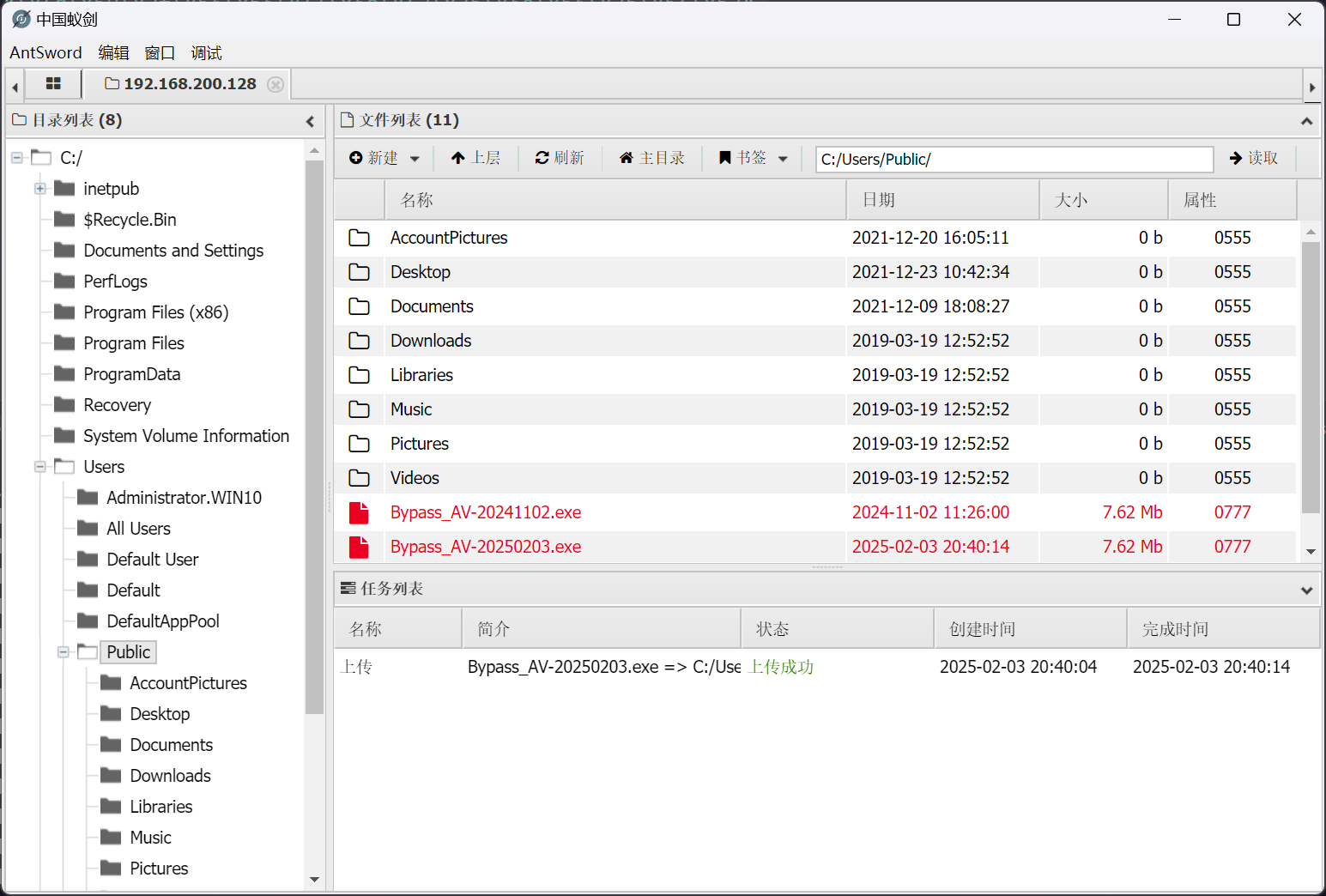Click the 书签 bookmark button
The height and width of the screenshot is (896, 1326).
point(743,158)
